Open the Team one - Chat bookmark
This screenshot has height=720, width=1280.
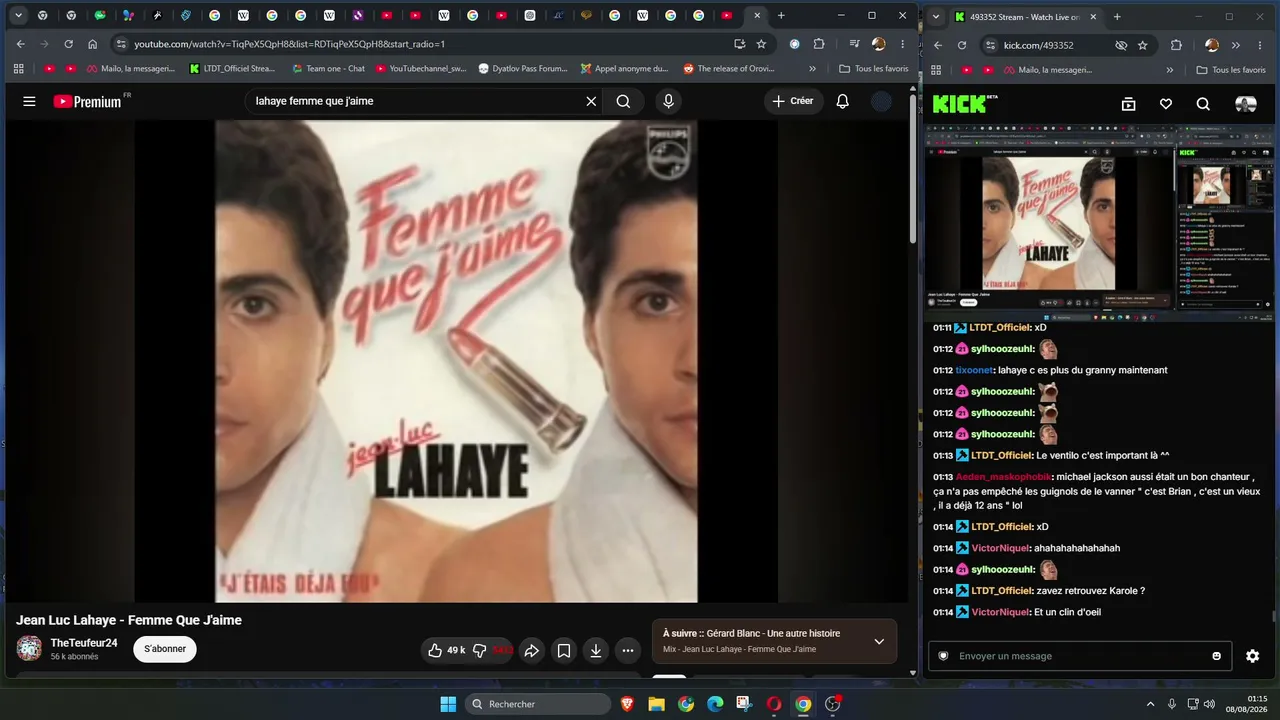point(328,69)
